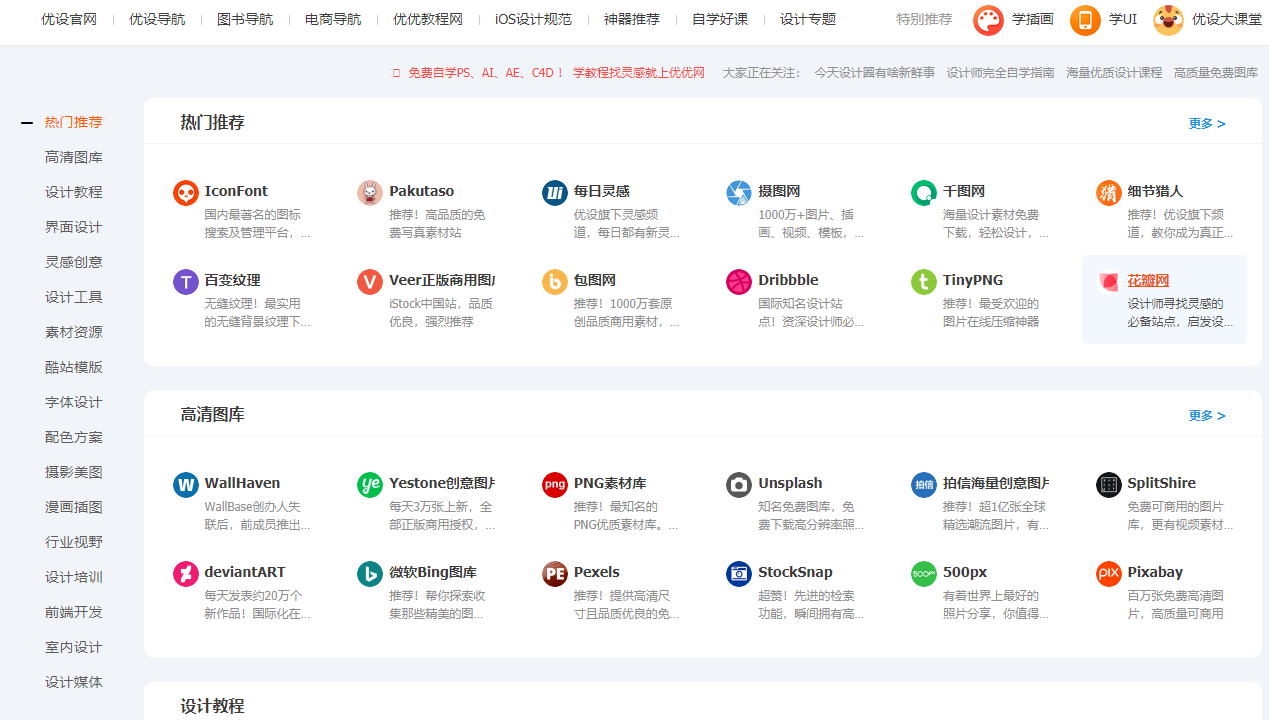This screenshot has height=720, width=1269.
Task: Select 自学好课 in the top navigation
Action: tap(720, 19)
